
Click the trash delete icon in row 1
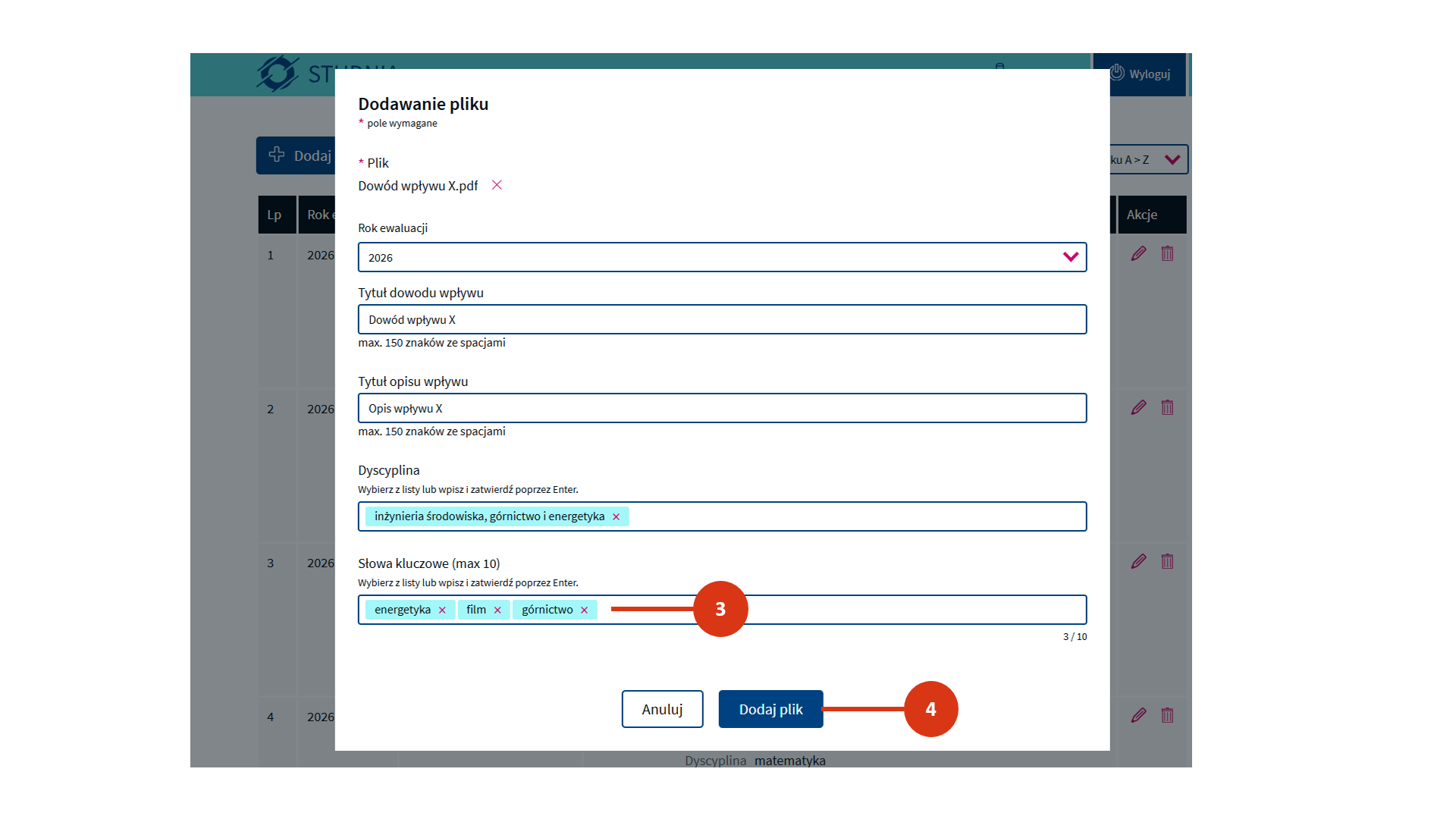(x=1167, y=254)
